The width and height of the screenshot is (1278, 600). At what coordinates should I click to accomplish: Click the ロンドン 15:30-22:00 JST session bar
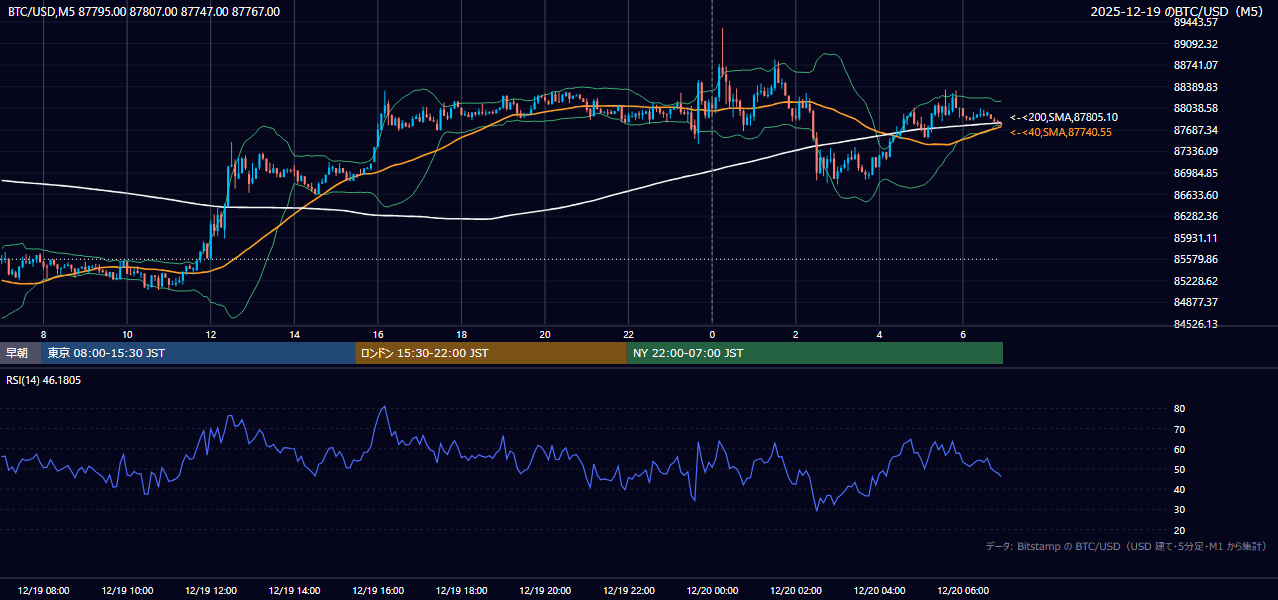click(x=491, y=353)
